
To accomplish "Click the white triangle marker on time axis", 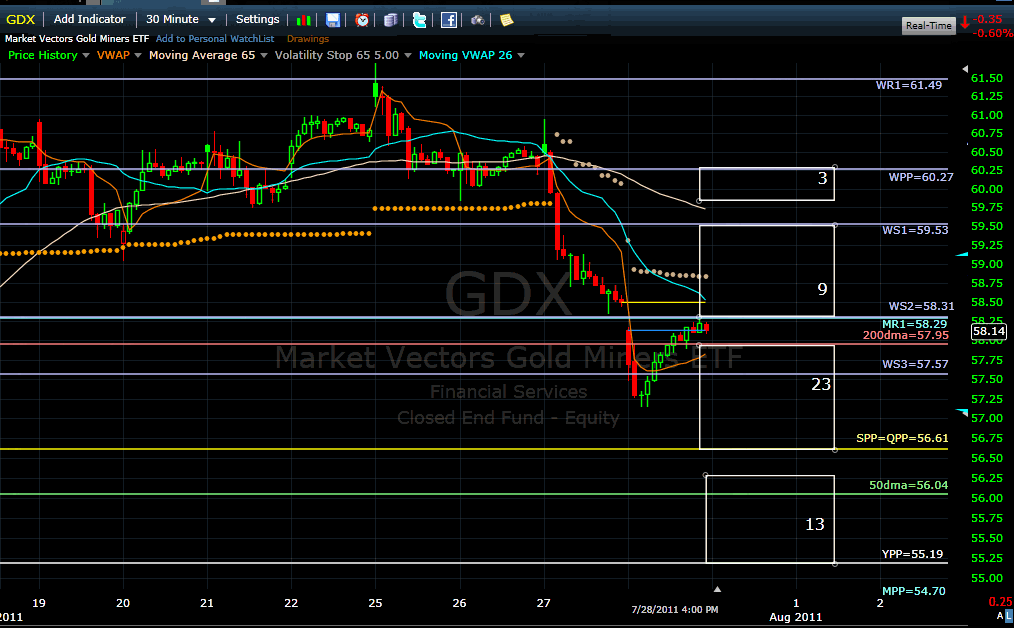I will pyautogui.click(x=717, y=589).
